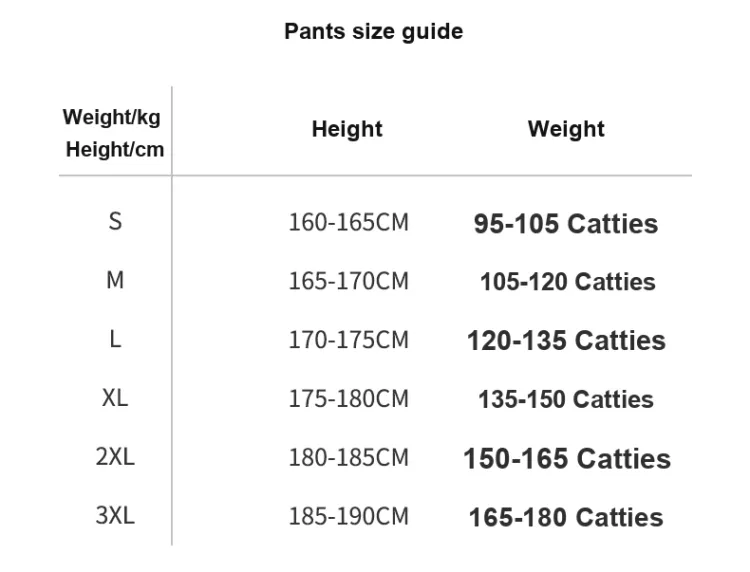Select size M row label
The height and width of the screenshot is (572, 750).
115,281
